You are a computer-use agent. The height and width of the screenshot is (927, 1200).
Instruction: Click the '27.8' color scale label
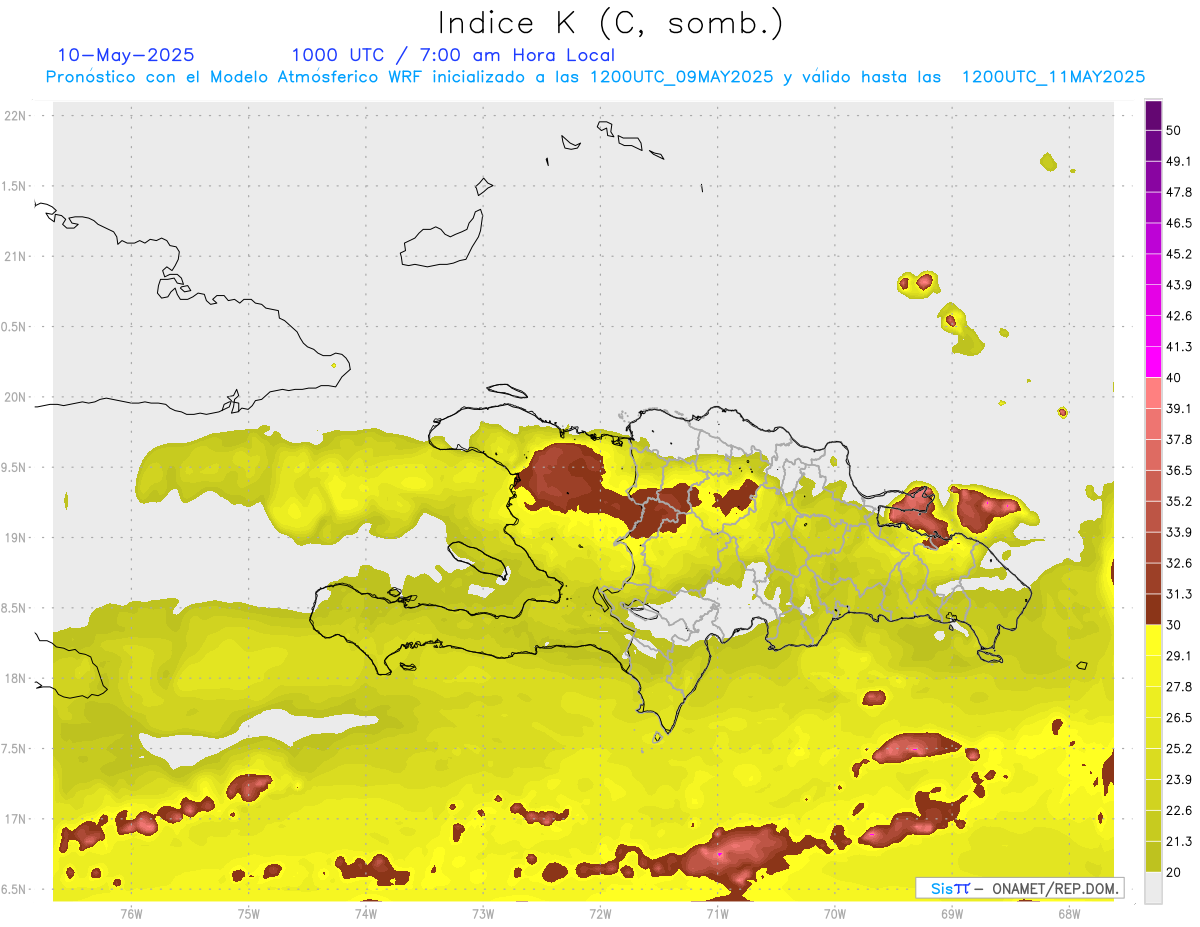pyautogui.click(x=1179, y=687)
